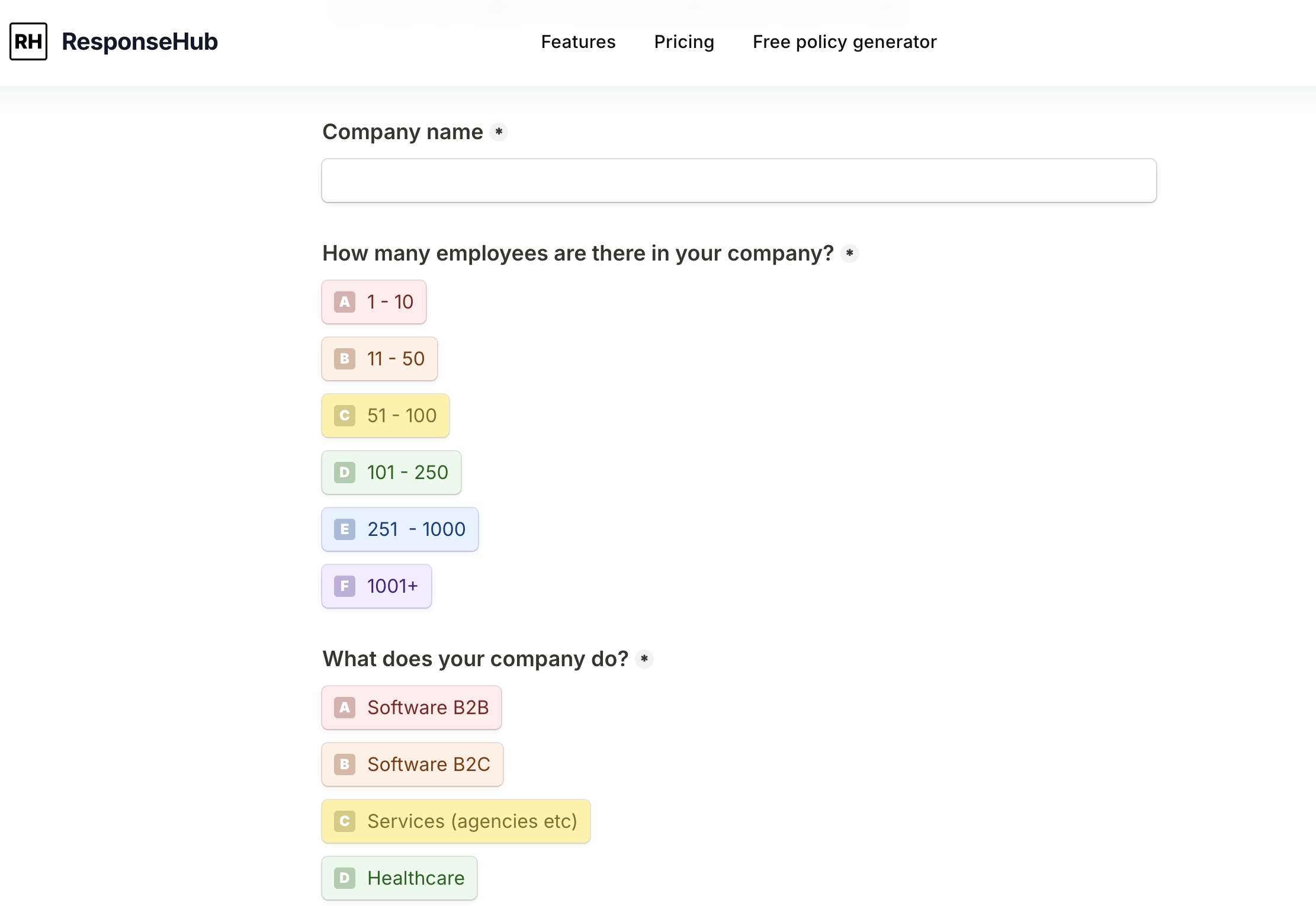Open the Free policy generator link

tap(845, 42)
